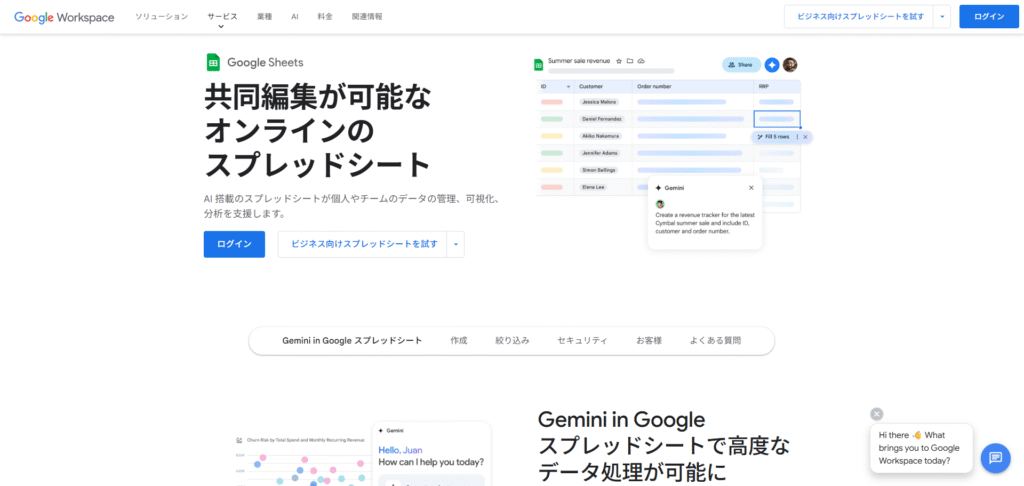Image resolution: width=1024 pixels, height=486 pixels.
Task: Click the red ID pill in Jessica Malora's row
Action: point(552,102)
